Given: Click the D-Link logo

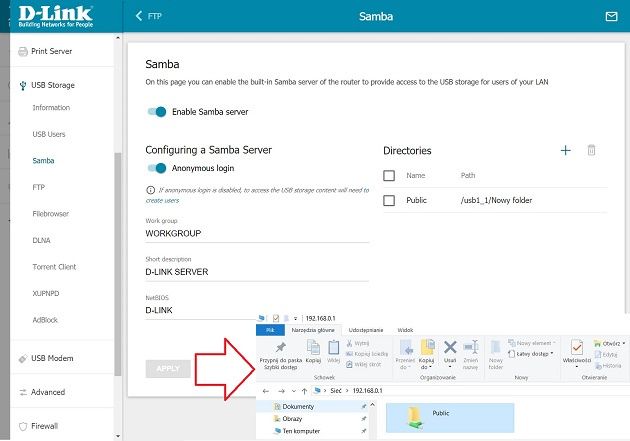Looking at the screenshot, I should [55, 16].
